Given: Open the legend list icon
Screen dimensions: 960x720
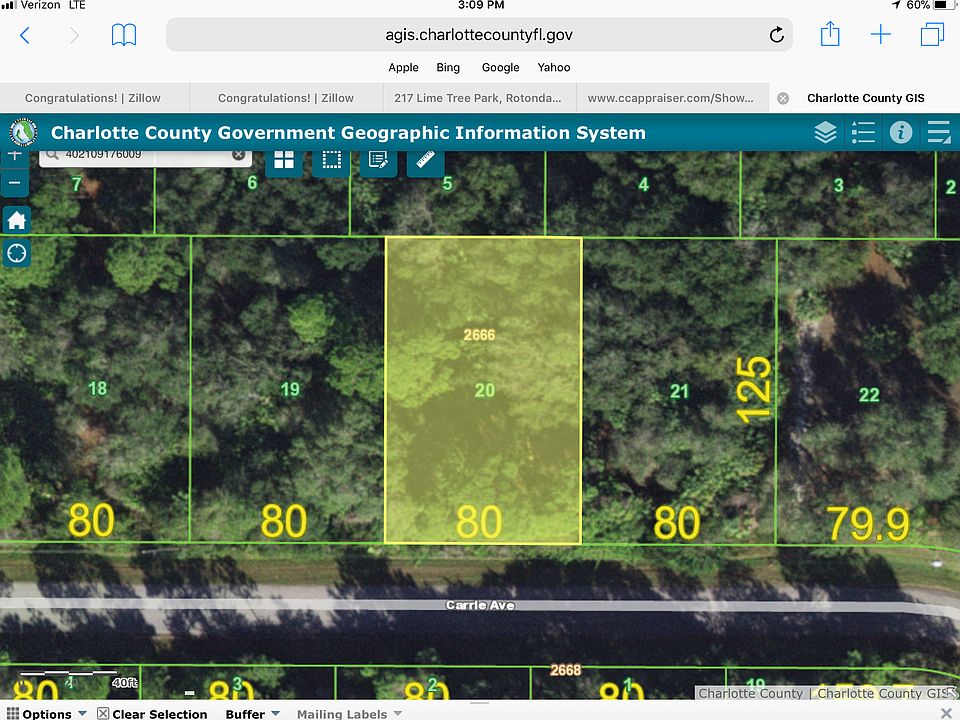Looking at the screenshot, I should (x=863, y=133).
